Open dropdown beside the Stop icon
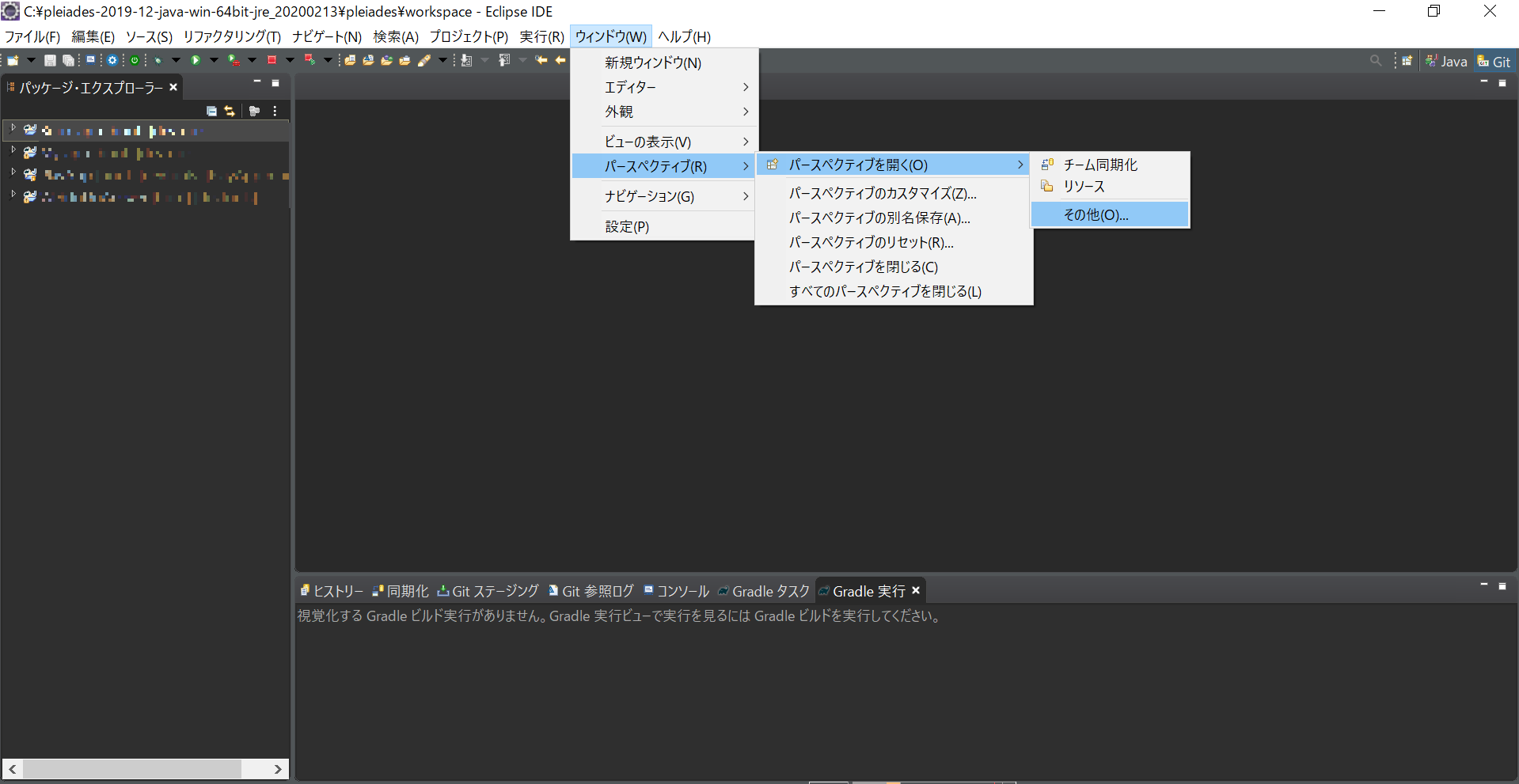Image resolution: width=1519 pixels, height=784 pixels. 290,60
